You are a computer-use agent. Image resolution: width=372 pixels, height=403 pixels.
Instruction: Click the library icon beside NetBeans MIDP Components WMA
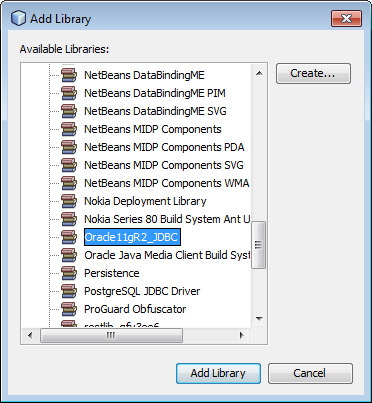[x=69, y=183]
